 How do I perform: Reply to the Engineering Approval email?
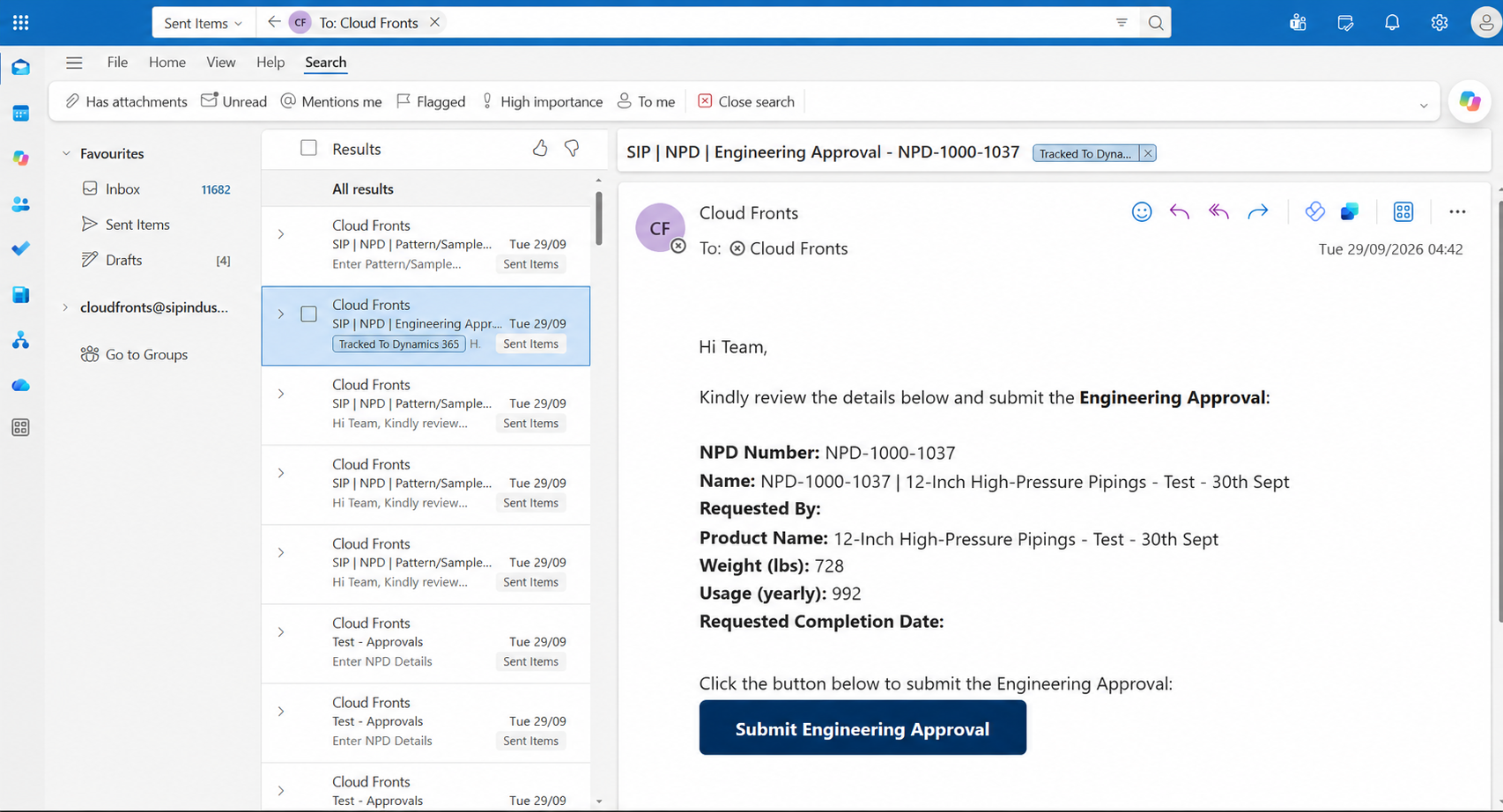1180,211
